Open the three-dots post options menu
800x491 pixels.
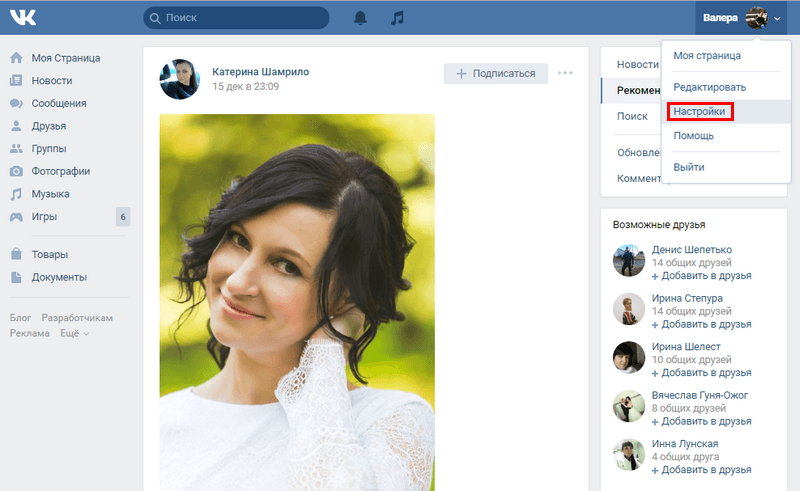coord(565,73)
